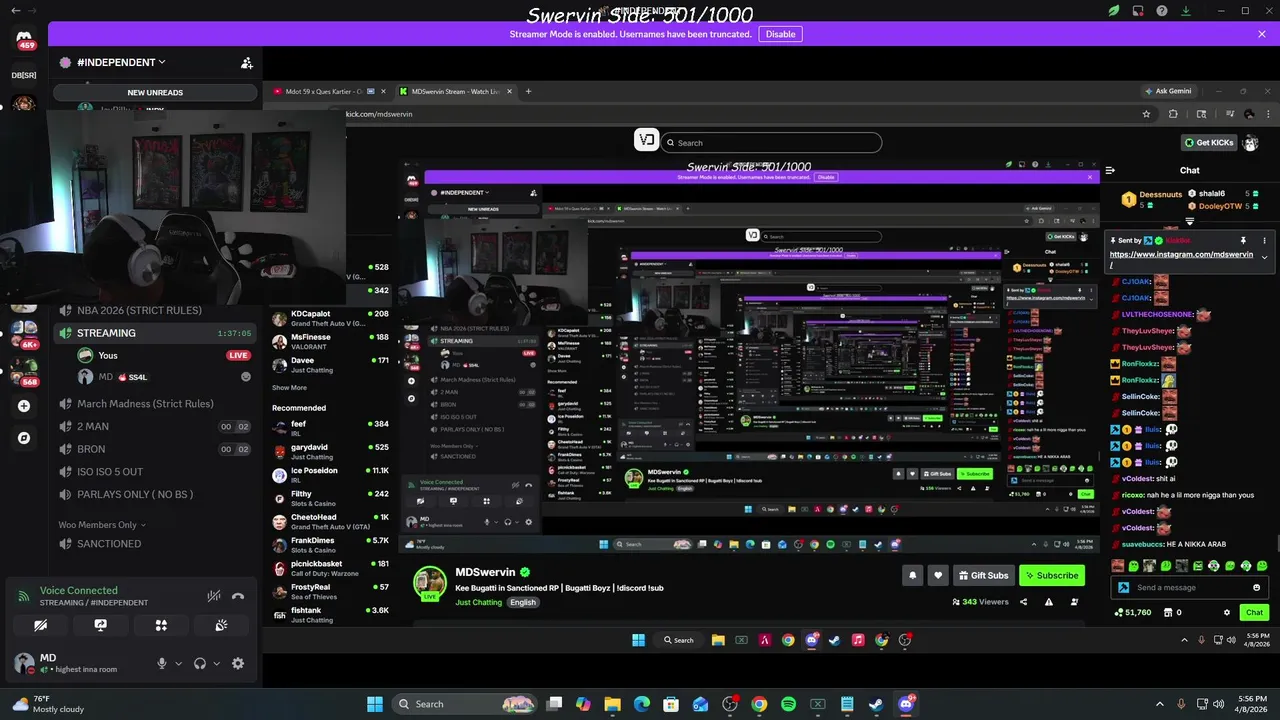
Task: Open Windows Start menu
Action: [x=375, y=704]
